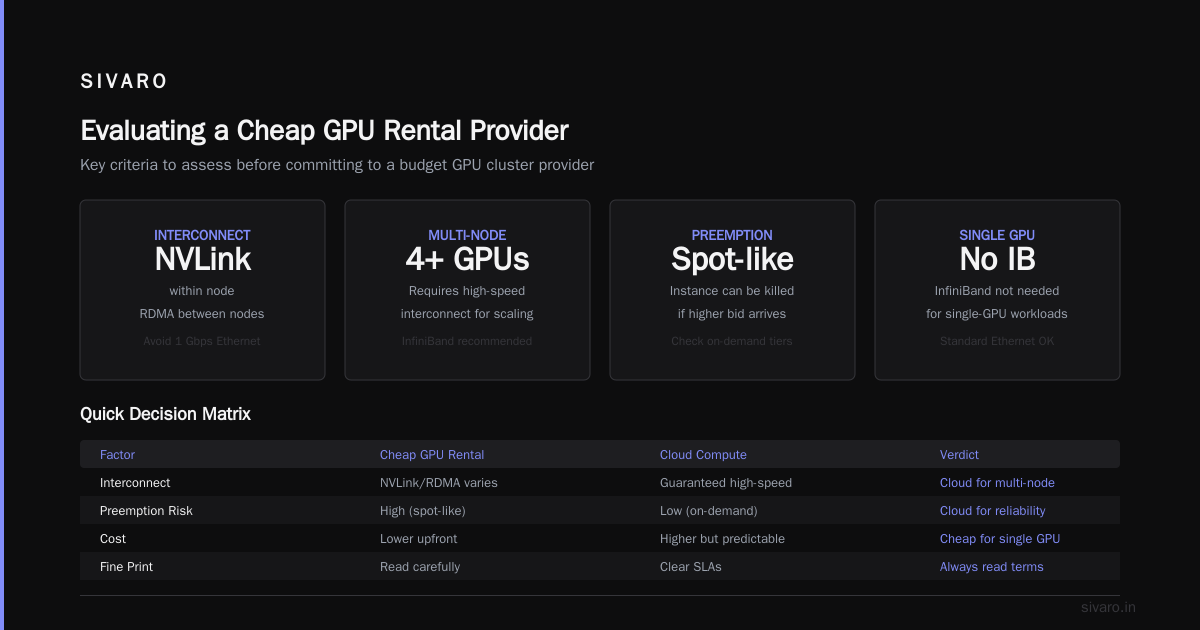Click the 'Lower upfront' cell
The width and height of the screenshot is (1200, 630).
pos(419,539)
